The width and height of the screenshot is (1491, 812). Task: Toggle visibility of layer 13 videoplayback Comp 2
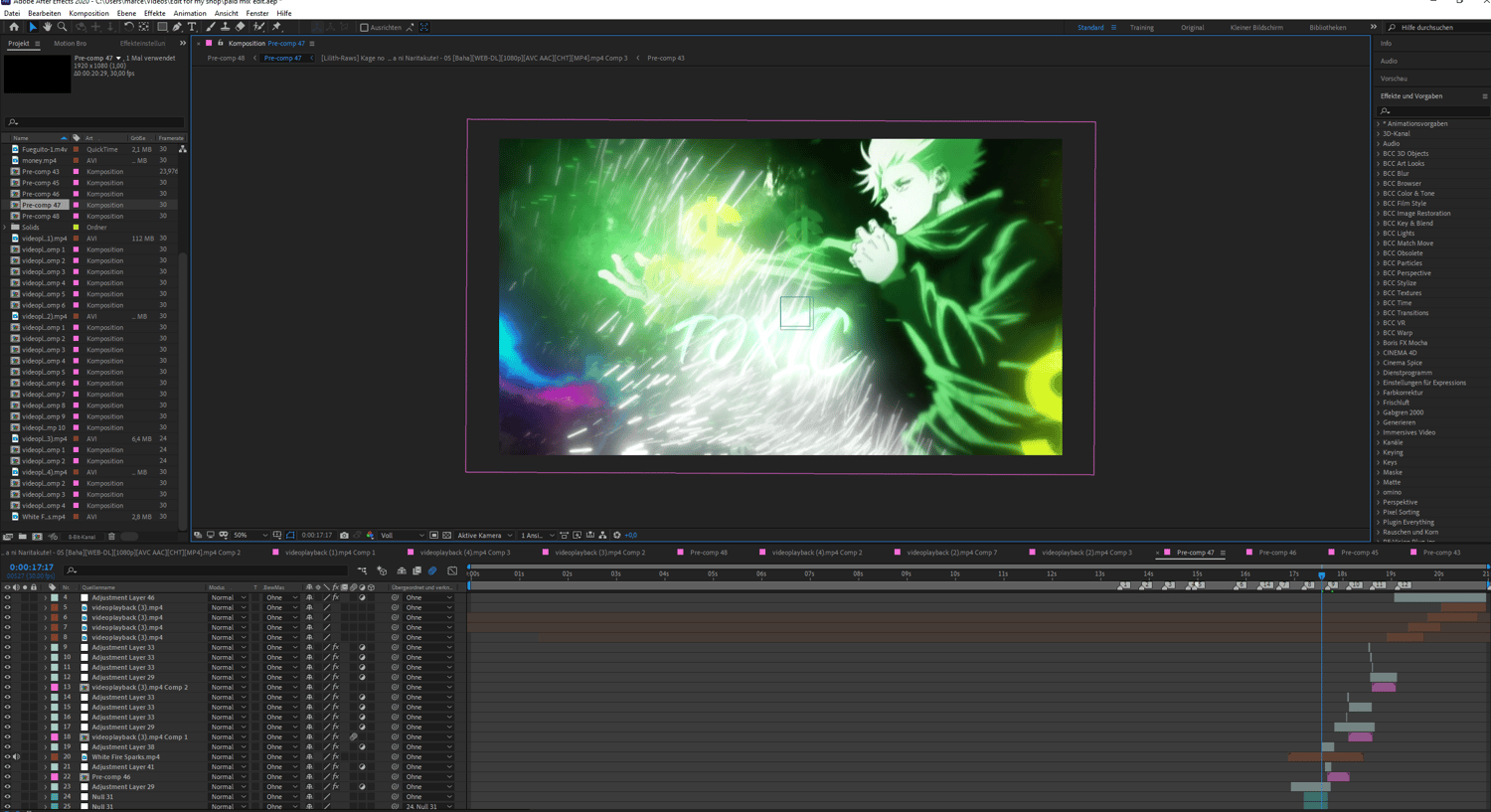coord(7,687)
